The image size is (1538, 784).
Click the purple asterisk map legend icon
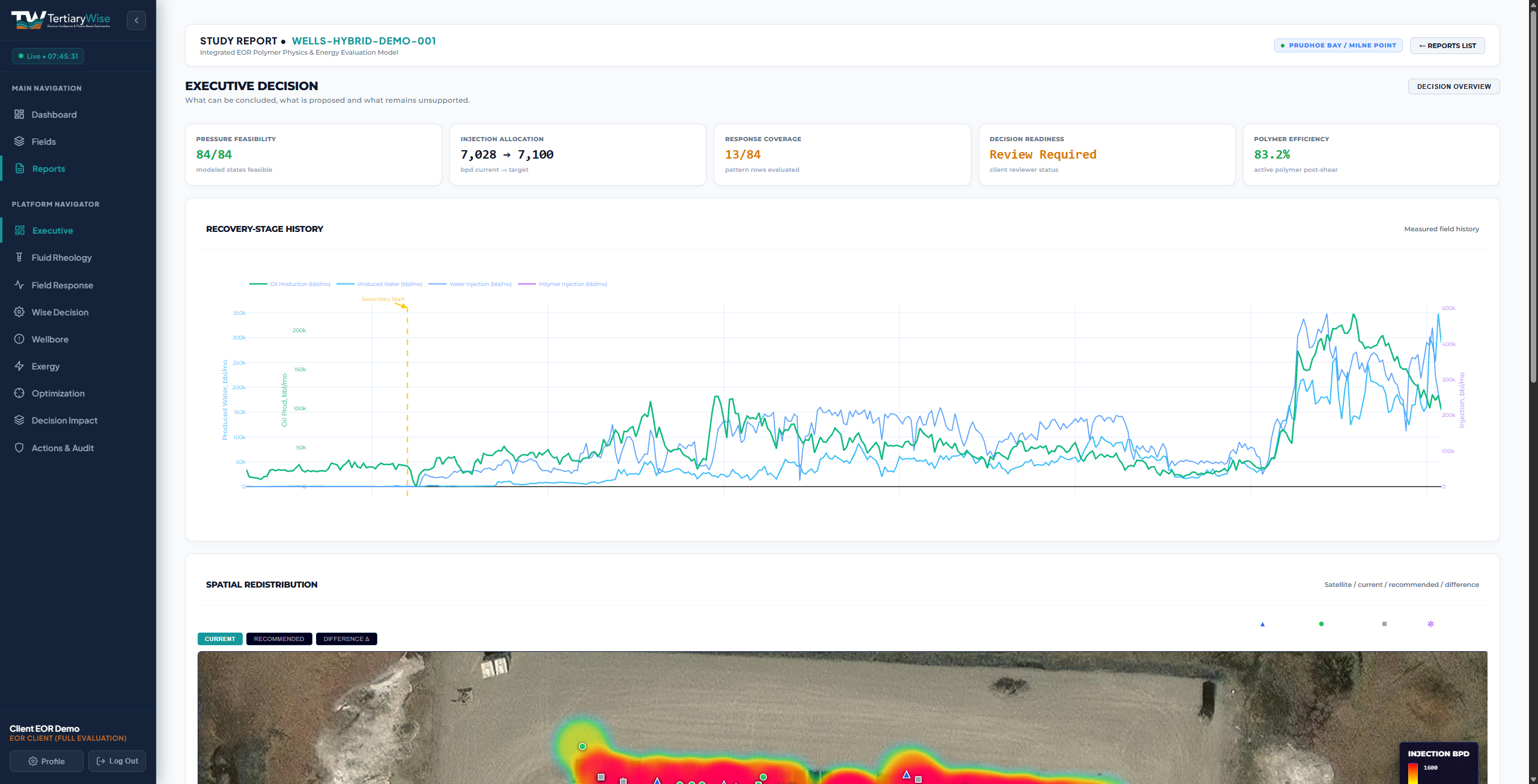1430,624
